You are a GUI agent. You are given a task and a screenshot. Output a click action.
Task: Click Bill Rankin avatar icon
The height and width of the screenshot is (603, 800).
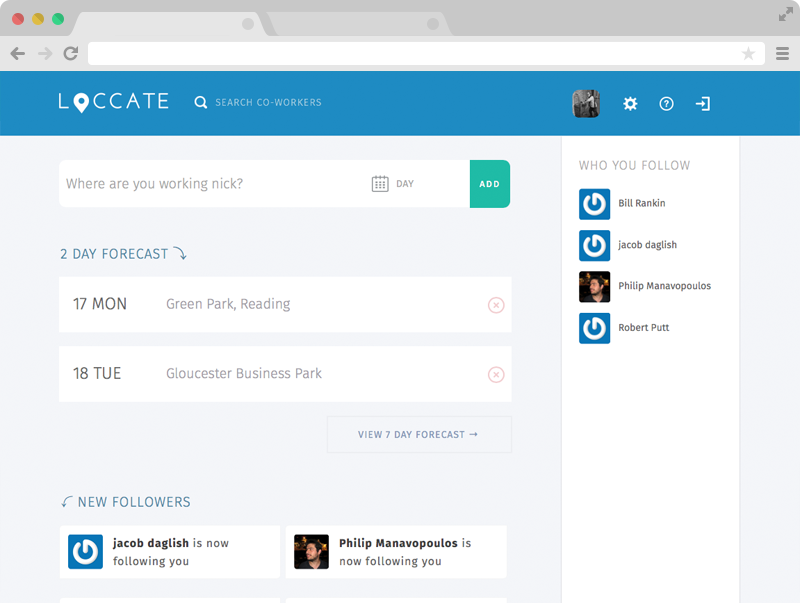tap(594, 204)
